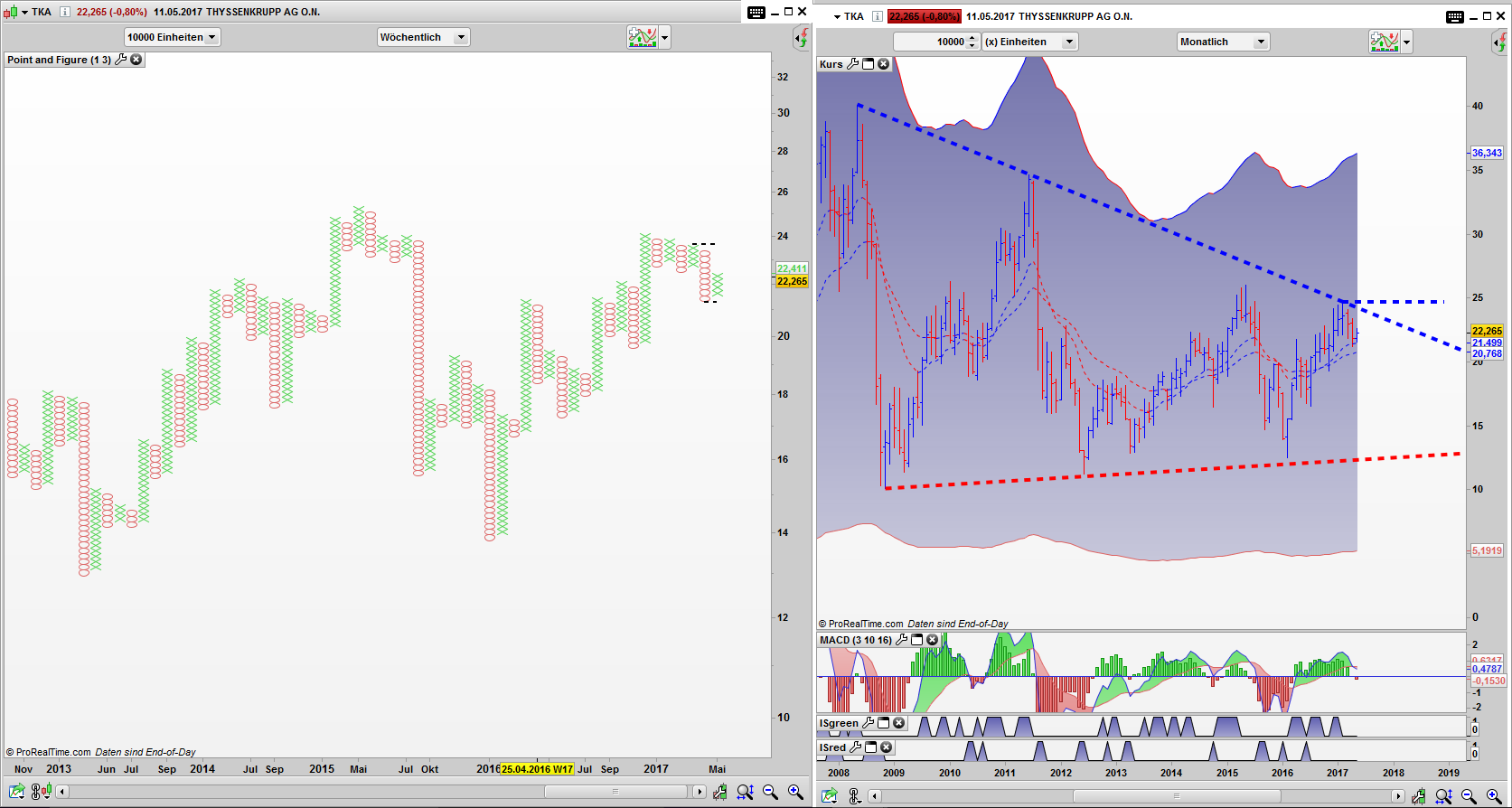Click the right chart scrollbar thumb
The height and width of the screenshot is (808, 1512).
1177,796
